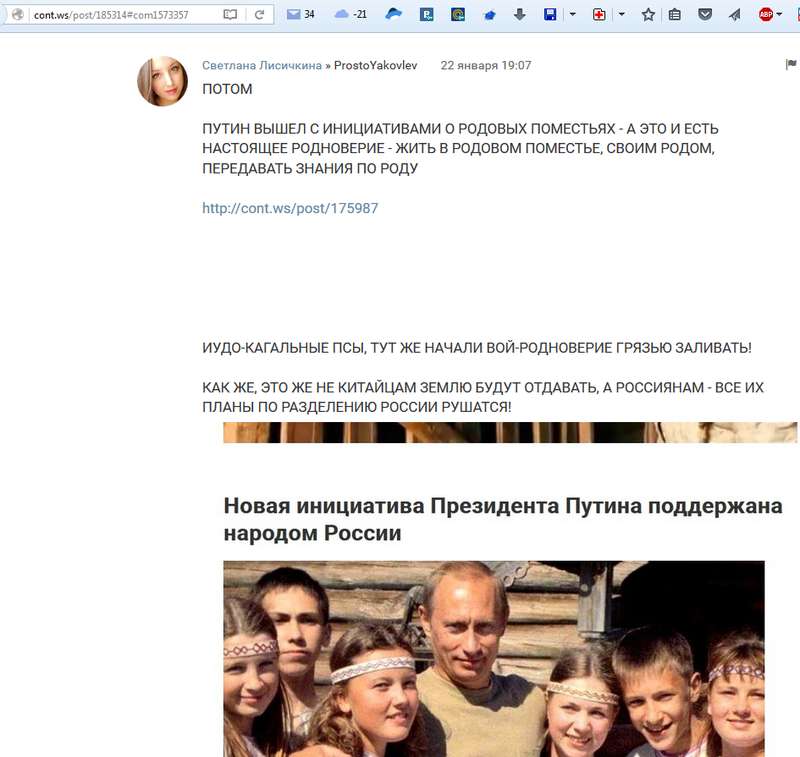Click the reload page icon
This screenshot has width=800, height=757.
(x=259, y=15)
